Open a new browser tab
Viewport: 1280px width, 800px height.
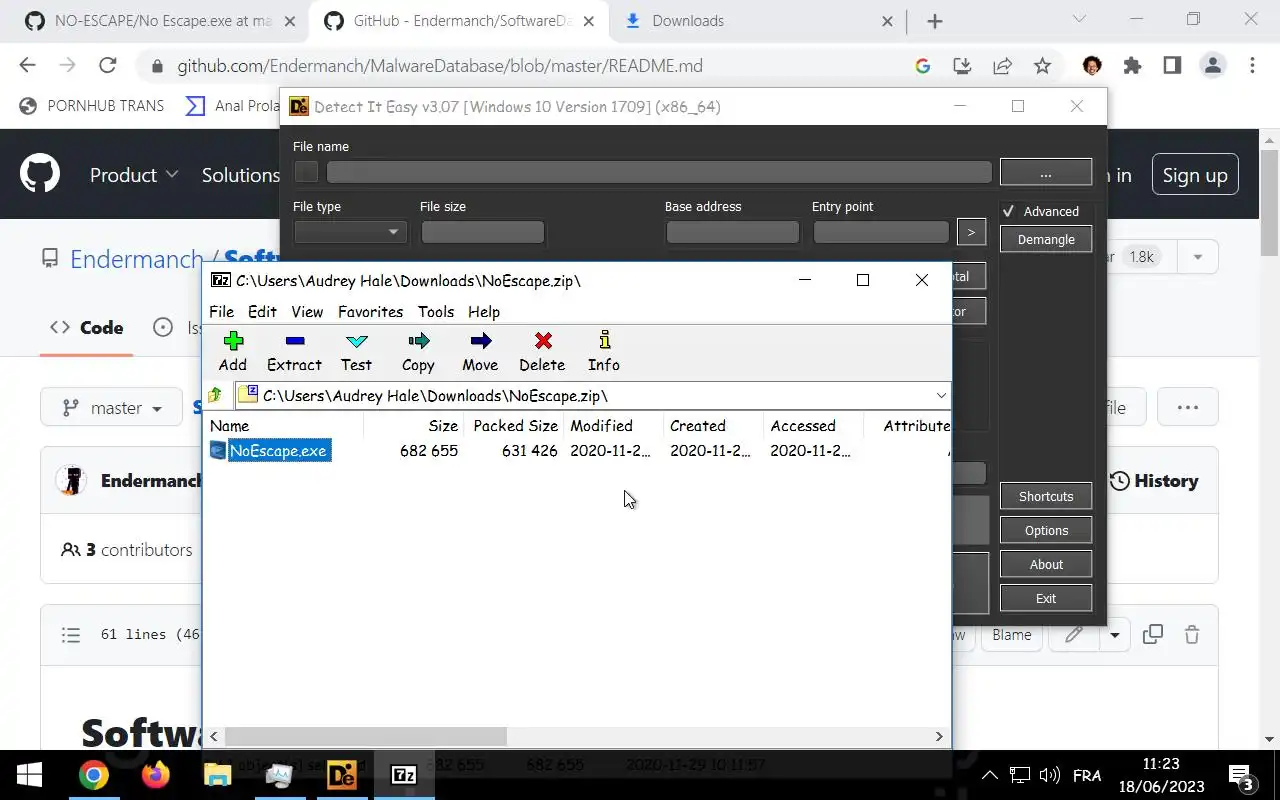(934, 21)
